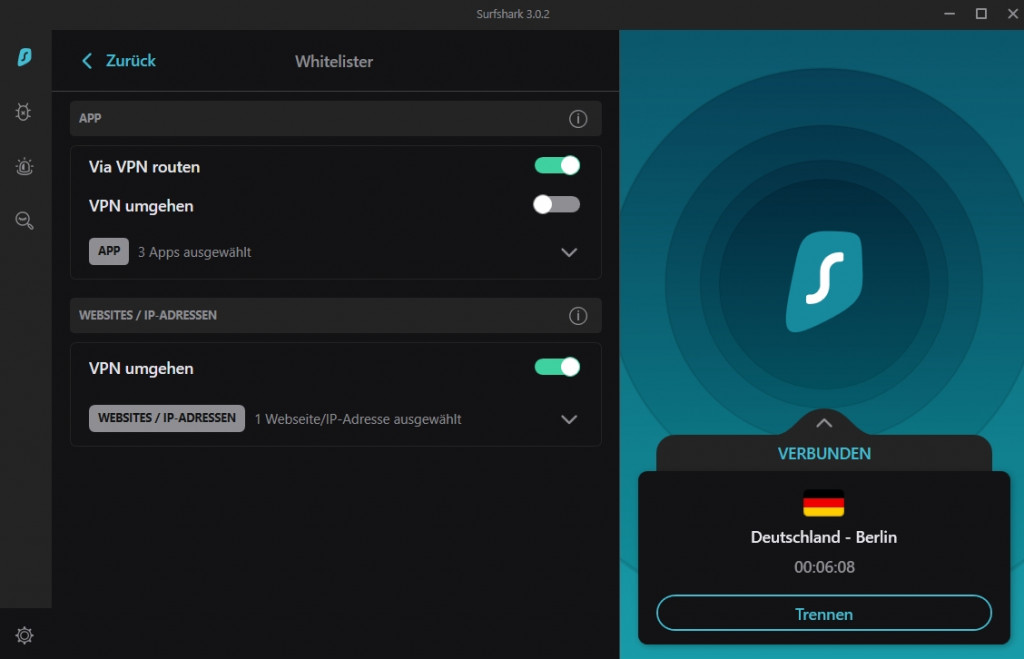Click the Whitelister page title

coord(334,61)
